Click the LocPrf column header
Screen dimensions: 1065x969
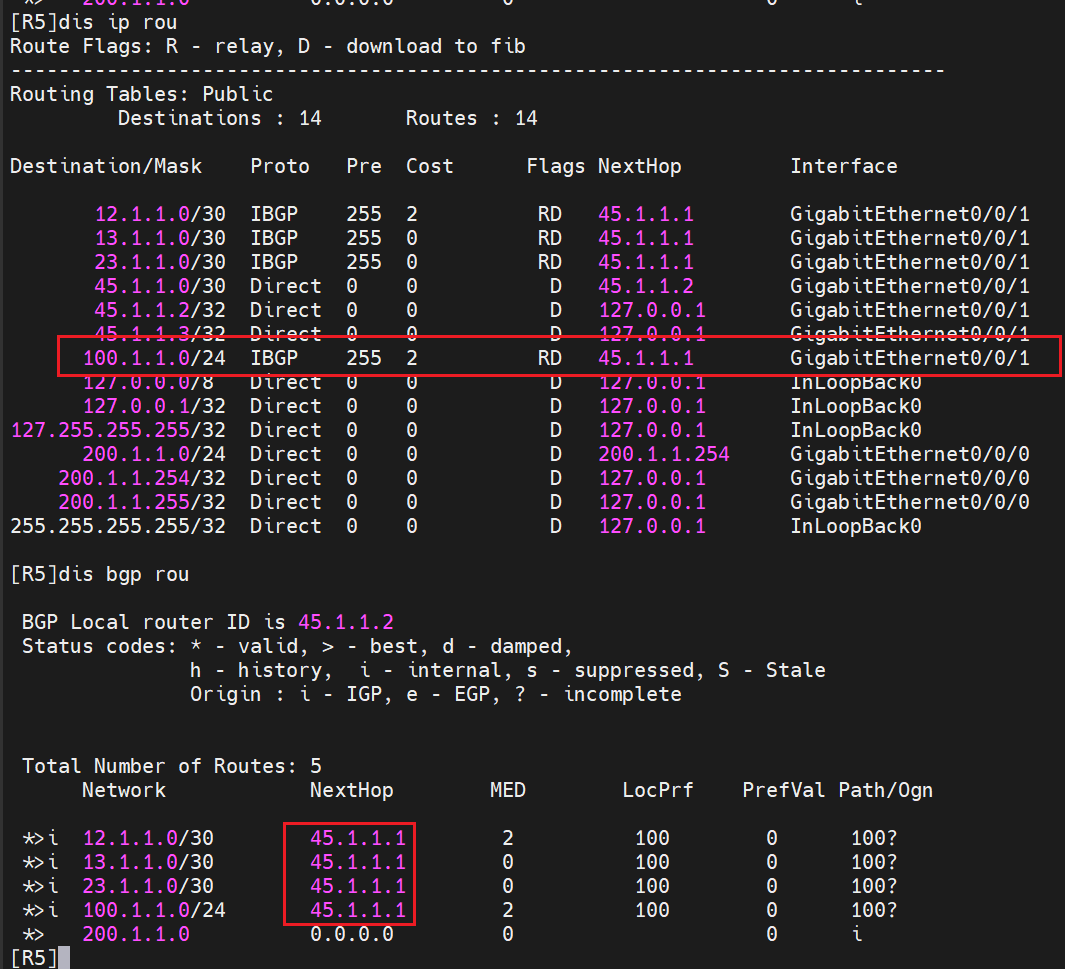click(652, 790)
